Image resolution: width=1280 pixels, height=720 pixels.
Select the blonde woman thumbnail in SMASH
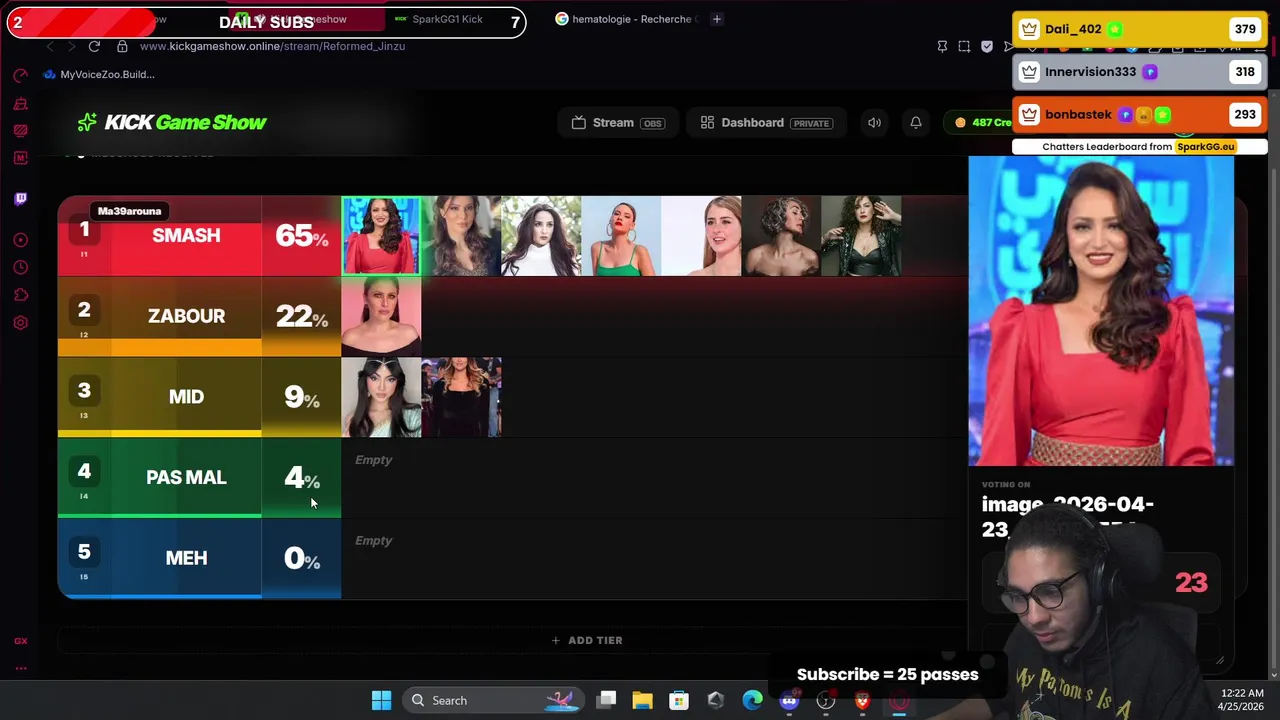pos(701,236)
